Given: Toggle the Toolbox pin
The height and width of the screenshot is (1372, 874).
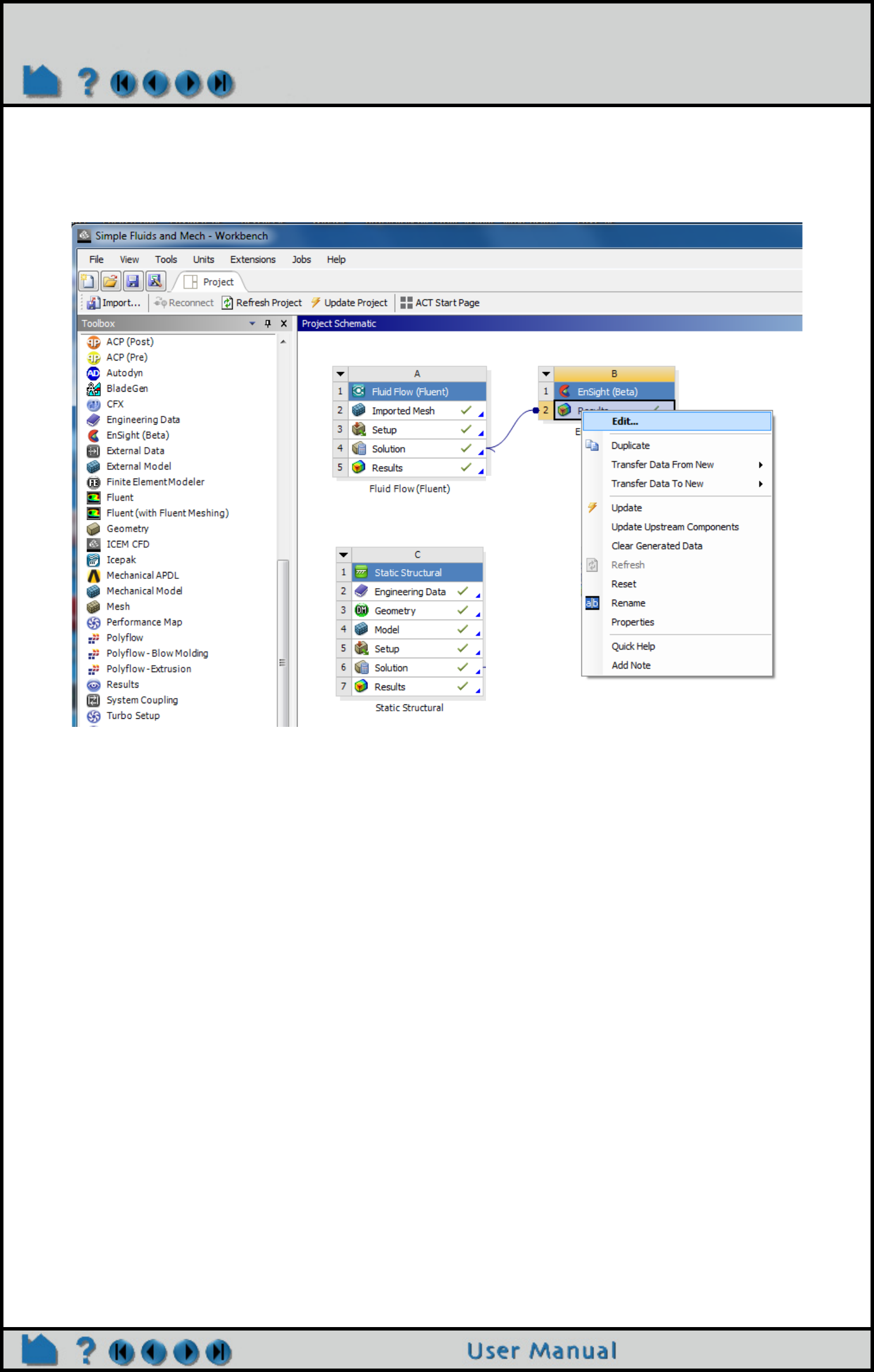Looking at the screenshot, I should point(268,324).
